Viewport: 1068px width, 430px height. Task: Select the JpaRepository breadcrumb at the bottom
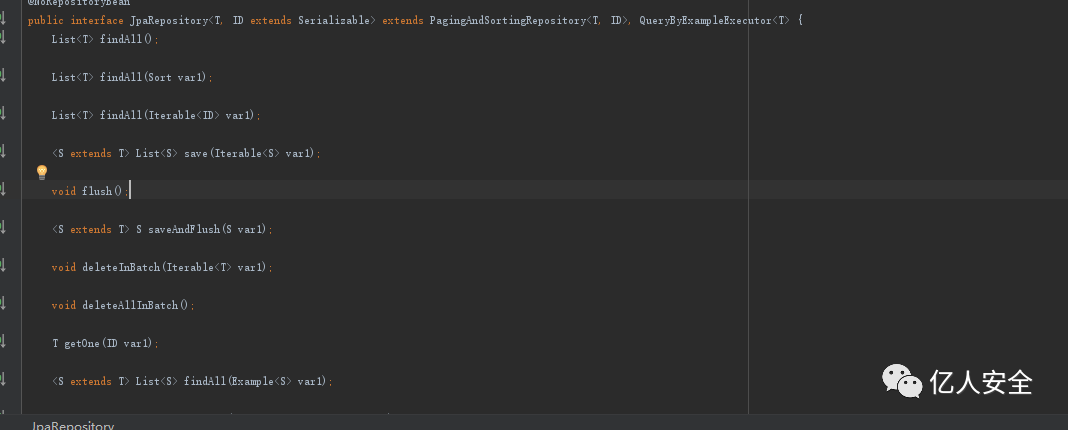click(73, 425)
